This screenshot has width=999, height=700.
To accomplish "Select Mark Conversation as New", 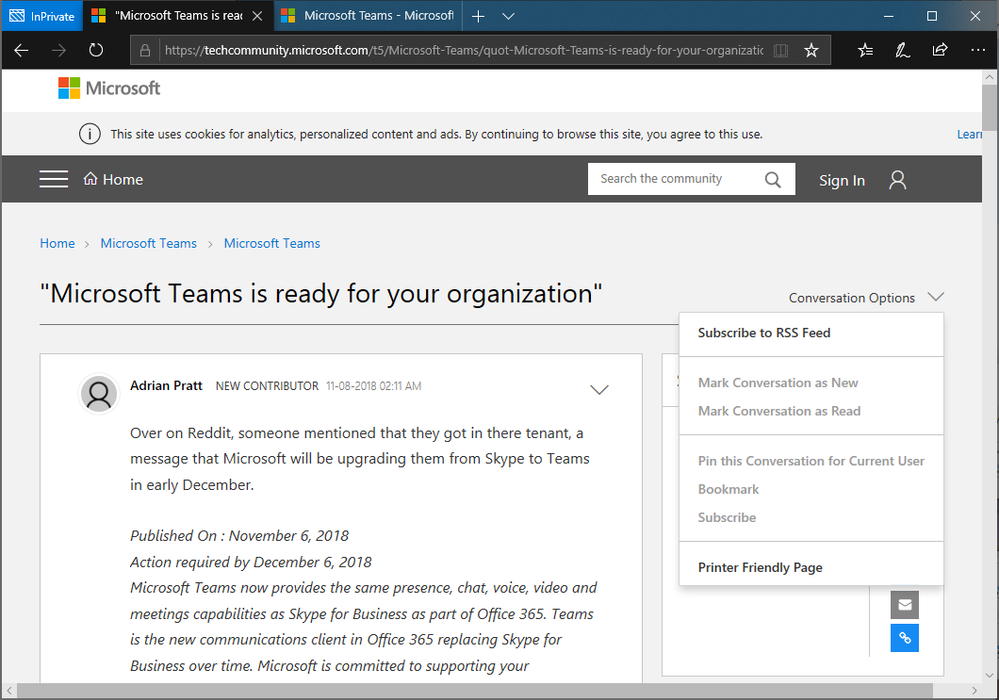I will 778,383.
